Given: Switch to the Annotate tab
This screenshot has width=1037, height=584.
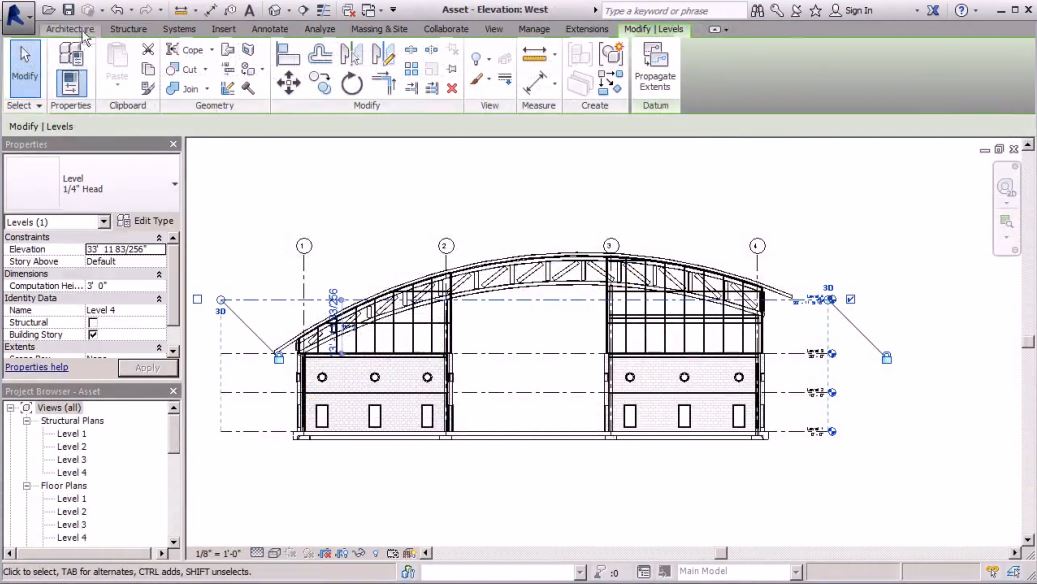Looking at the screenshot, I should pyautogui.click(x=270, y=29).
